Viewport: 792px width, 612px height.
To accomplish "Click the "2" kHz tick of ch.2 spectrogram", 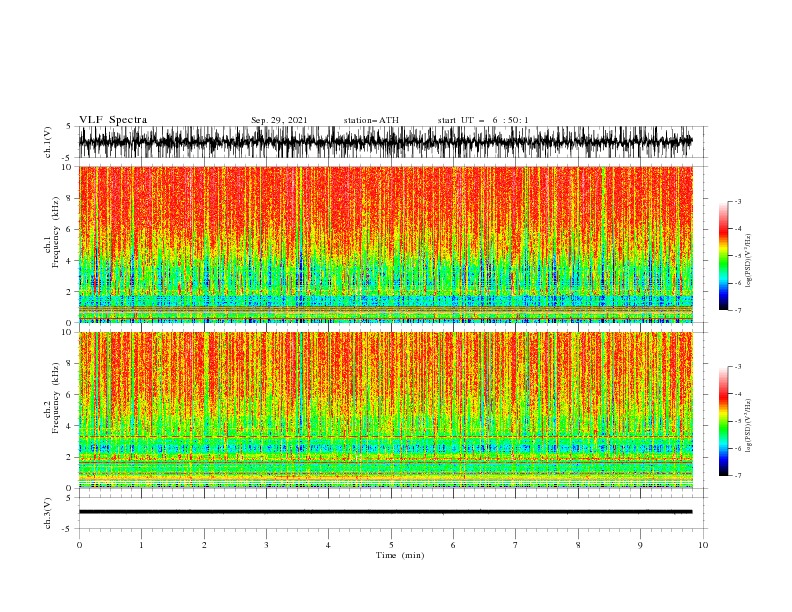I will click(x=70, y=457).
